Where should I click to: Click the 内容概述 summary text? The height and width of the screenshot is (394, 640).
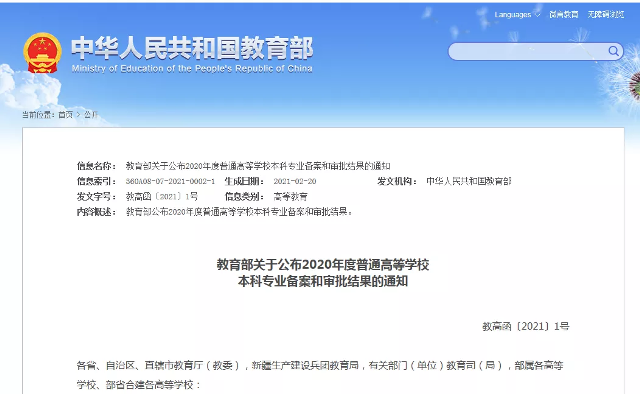coord(239,212)
